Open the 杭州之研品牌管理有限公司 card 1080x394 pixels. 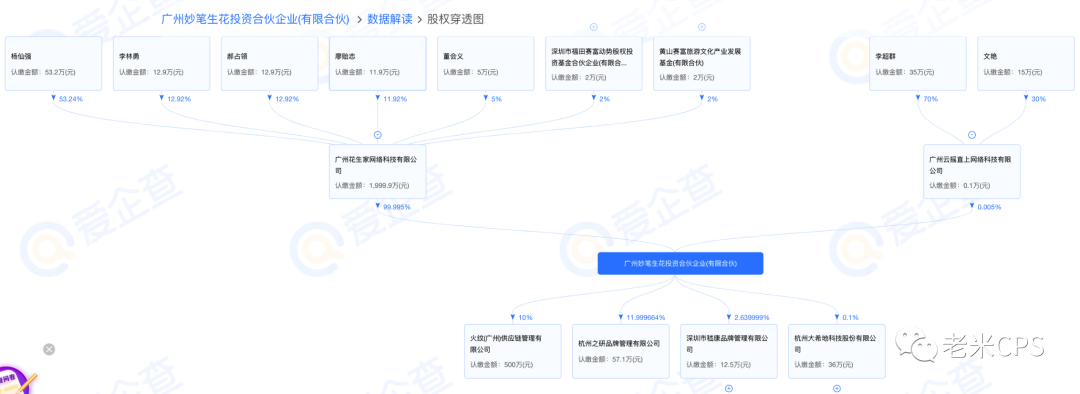621,351
